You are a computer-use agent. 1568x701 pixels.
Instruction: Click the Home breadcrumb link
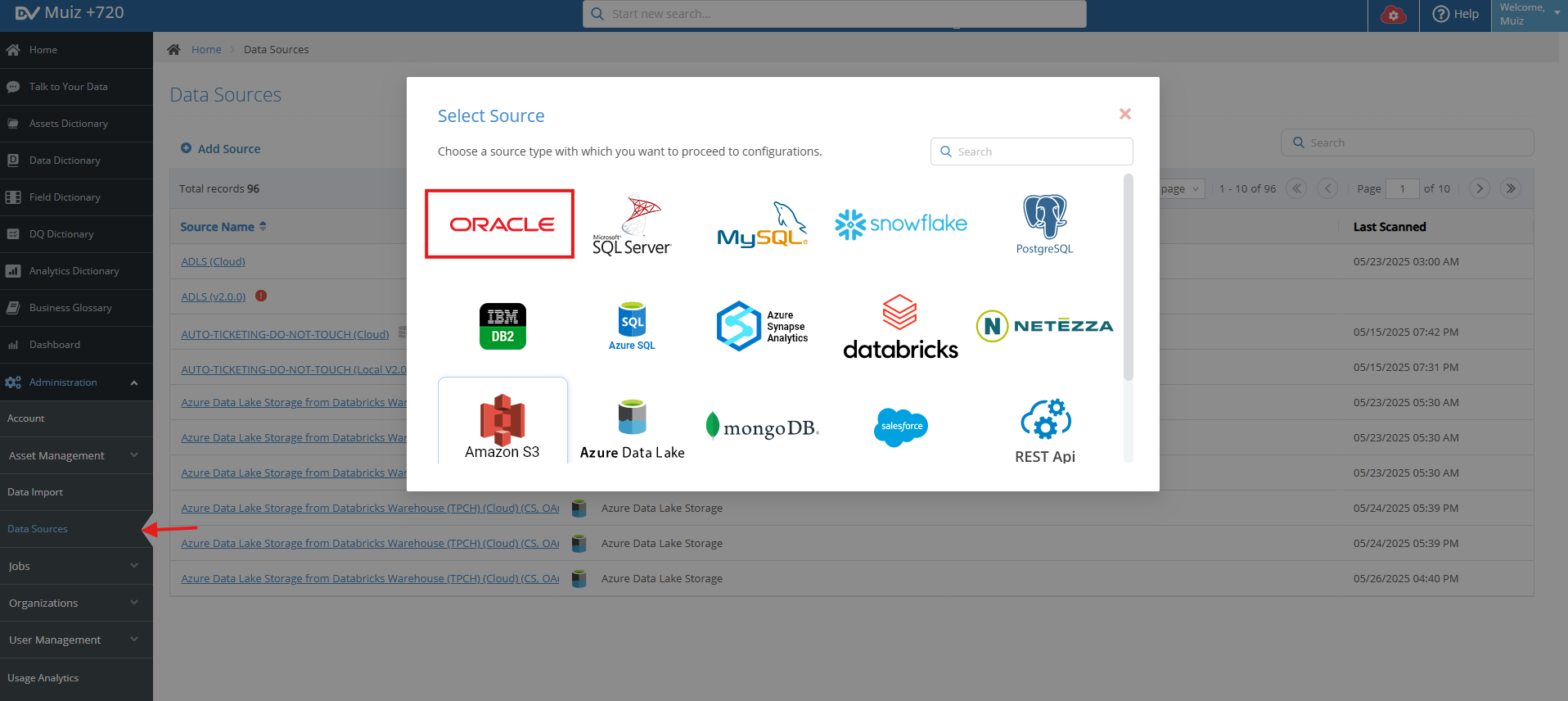206,50
